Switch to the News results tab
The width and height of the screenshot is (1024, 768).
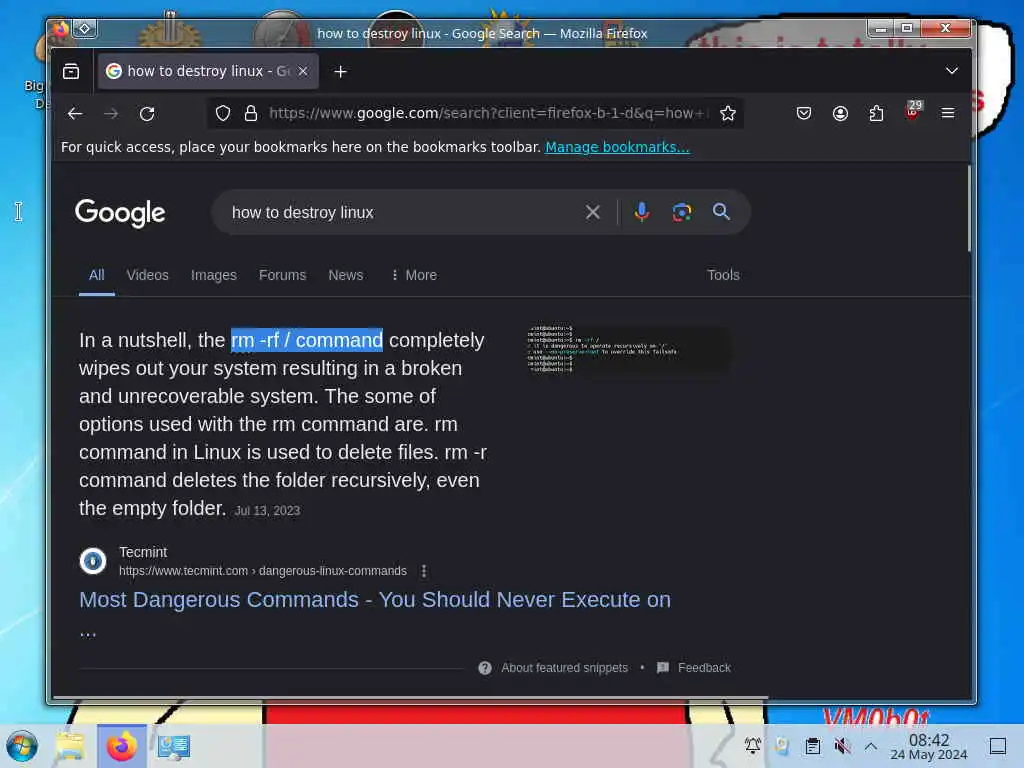coord(345,275)
